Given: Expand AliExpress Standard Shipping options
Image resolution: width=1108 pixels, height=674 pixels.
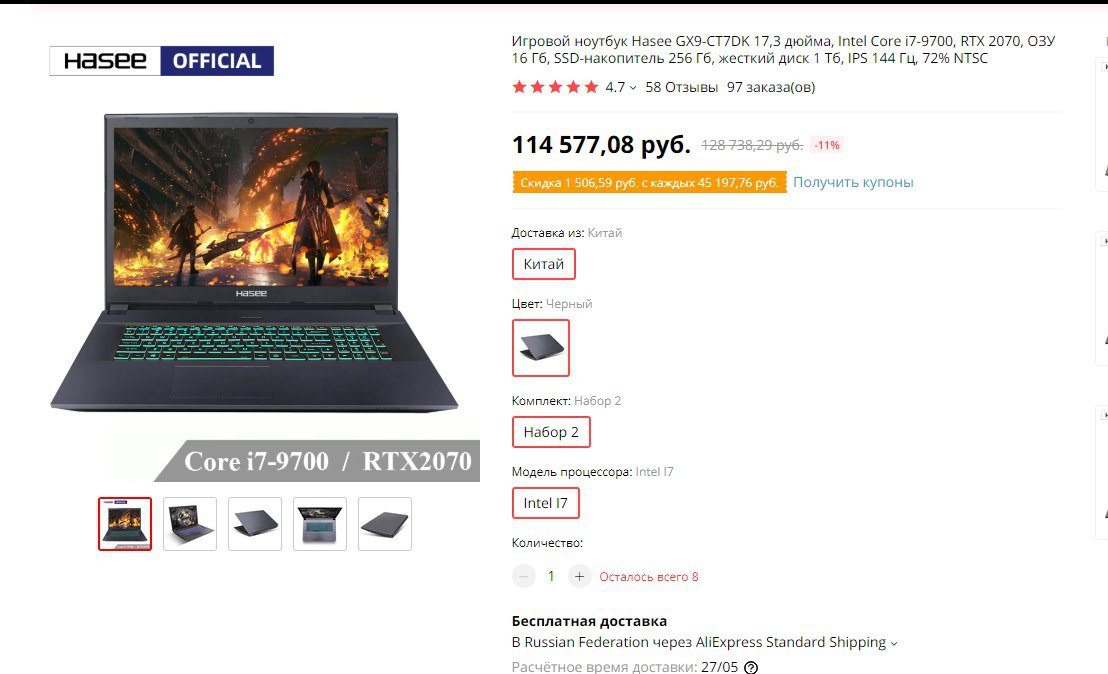Looking at the screenshot, I should click(705, 642).
